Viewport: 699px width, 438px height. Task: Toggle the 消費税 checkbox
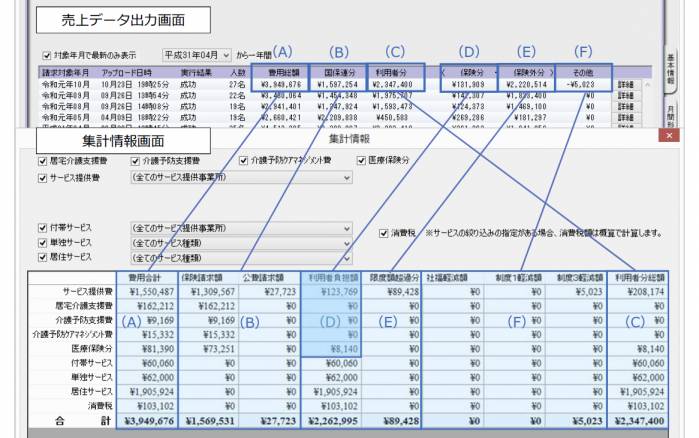(383, 233)
